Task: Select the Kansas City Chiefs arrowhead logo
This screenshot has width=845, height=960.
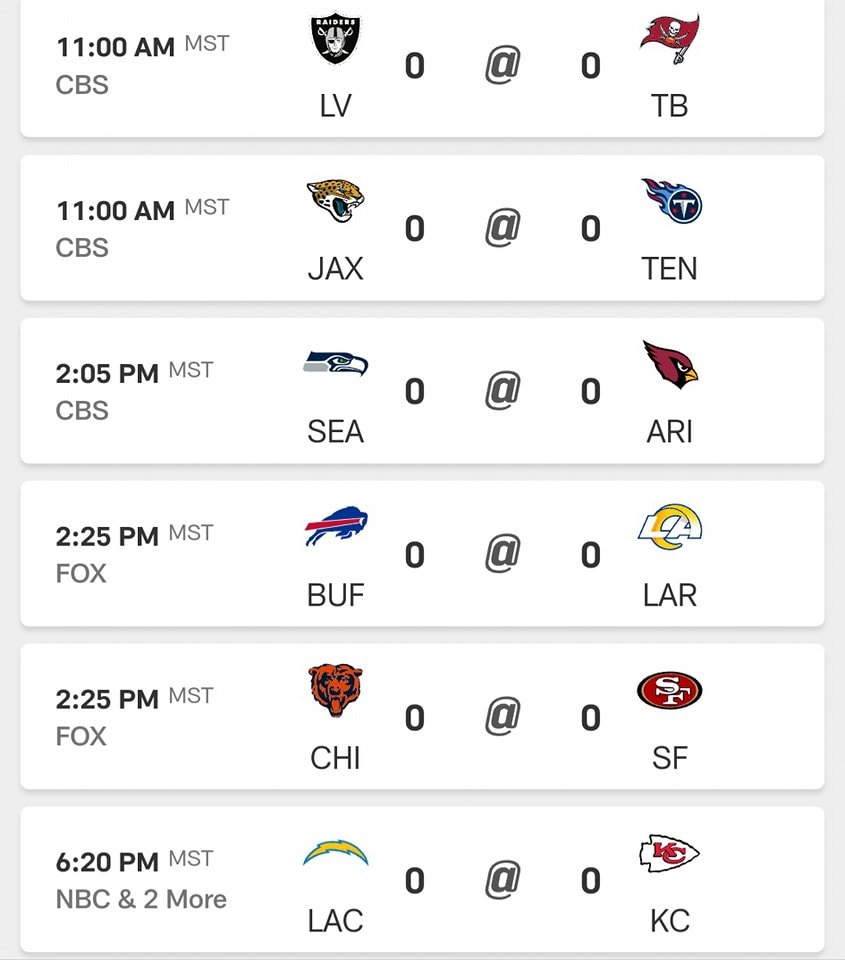Action: point(670,853)
